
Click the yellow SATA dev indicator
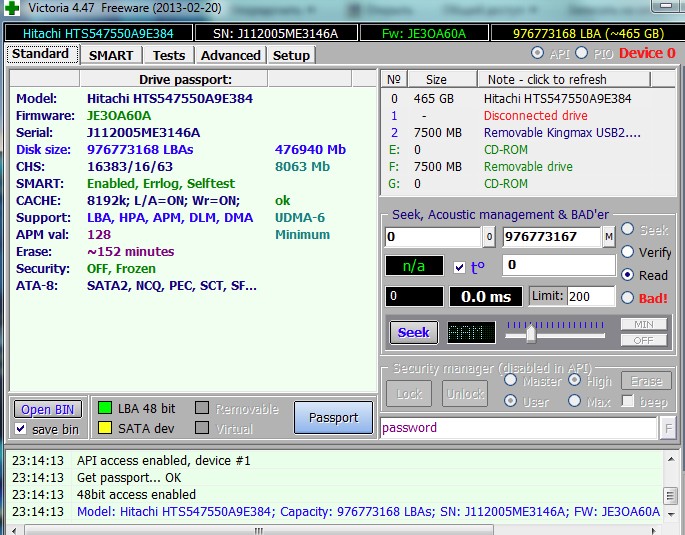(x=104, y=428)
